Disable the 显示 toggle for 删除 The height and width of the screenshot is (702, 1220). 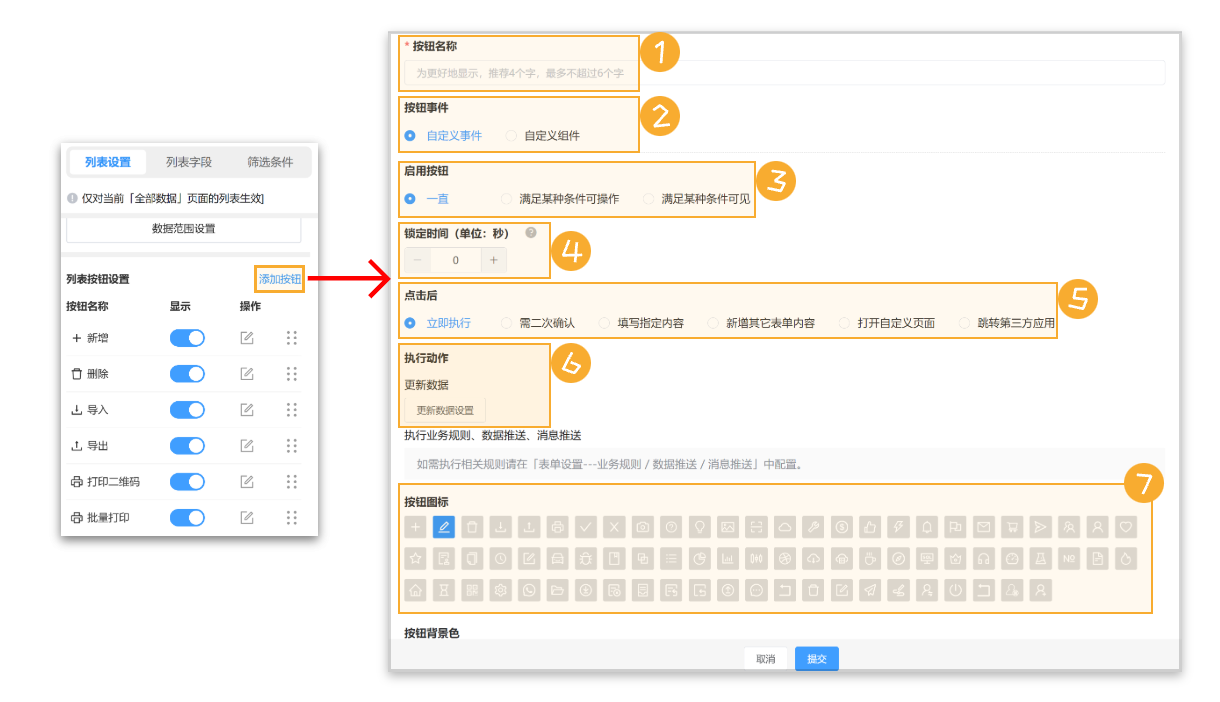click(188, 374)
